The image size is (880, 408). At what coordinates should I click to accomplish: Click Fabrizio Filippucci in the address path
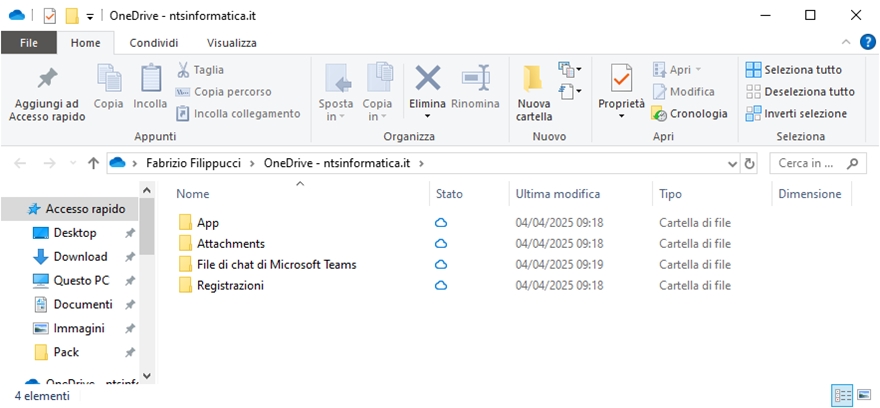tap(193, 163)
